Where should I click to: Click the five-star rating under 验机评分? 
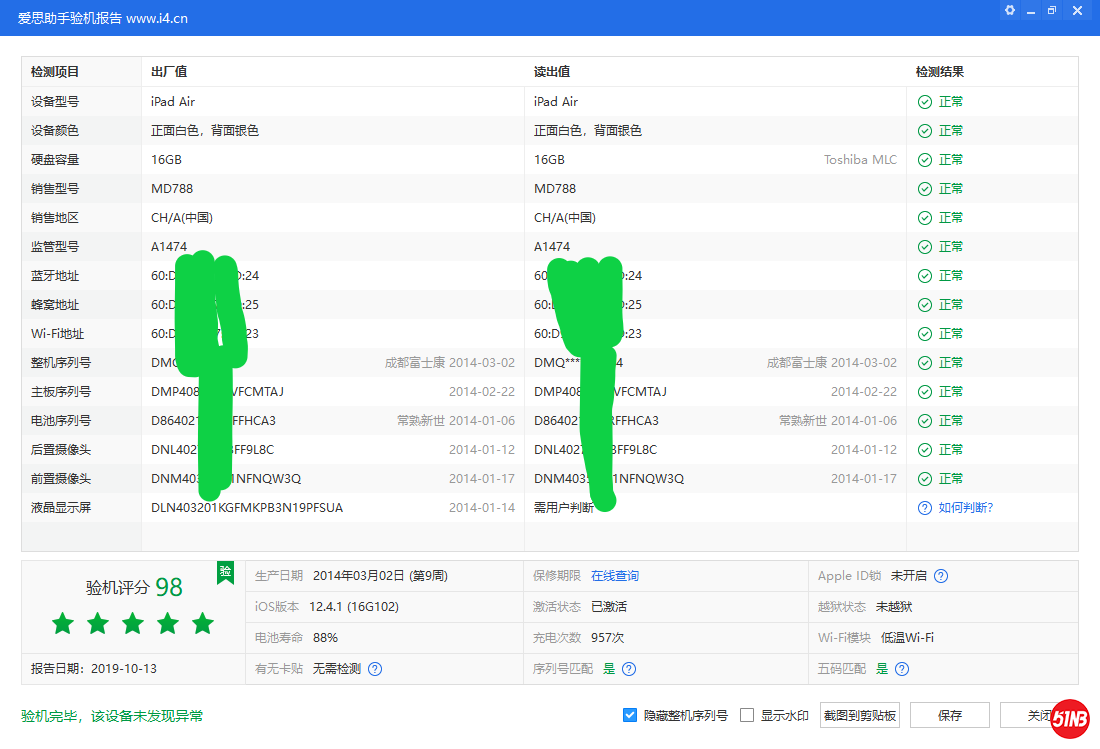133,624
